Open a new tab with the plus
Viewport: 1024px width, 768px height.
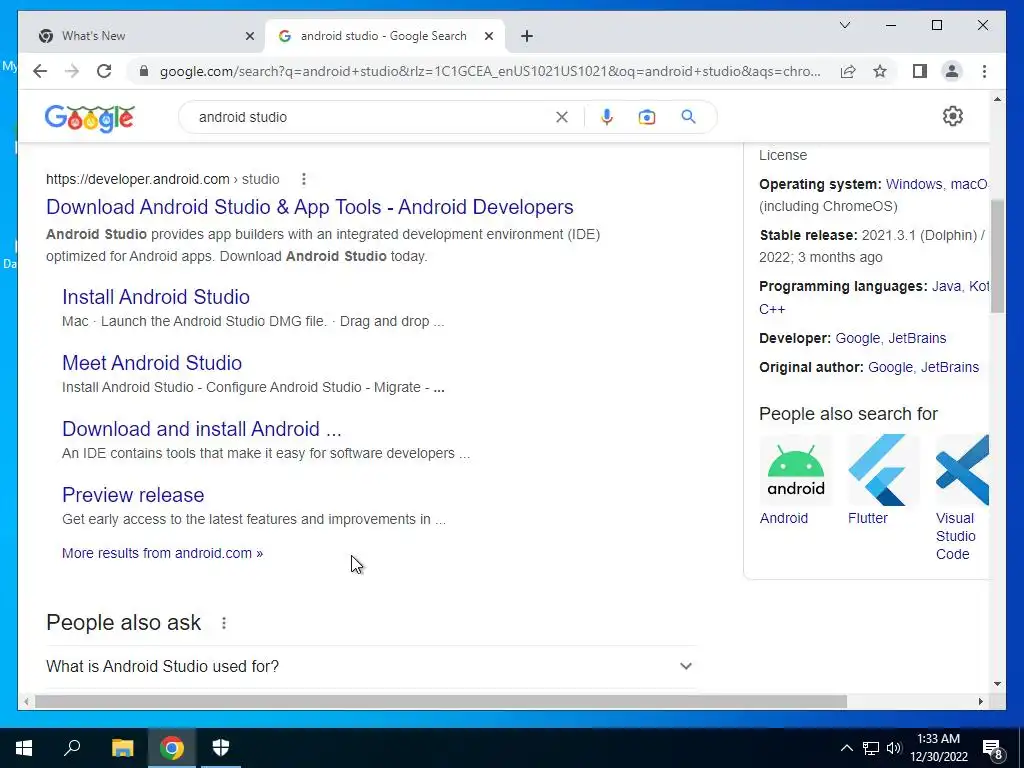coord(527,36)
